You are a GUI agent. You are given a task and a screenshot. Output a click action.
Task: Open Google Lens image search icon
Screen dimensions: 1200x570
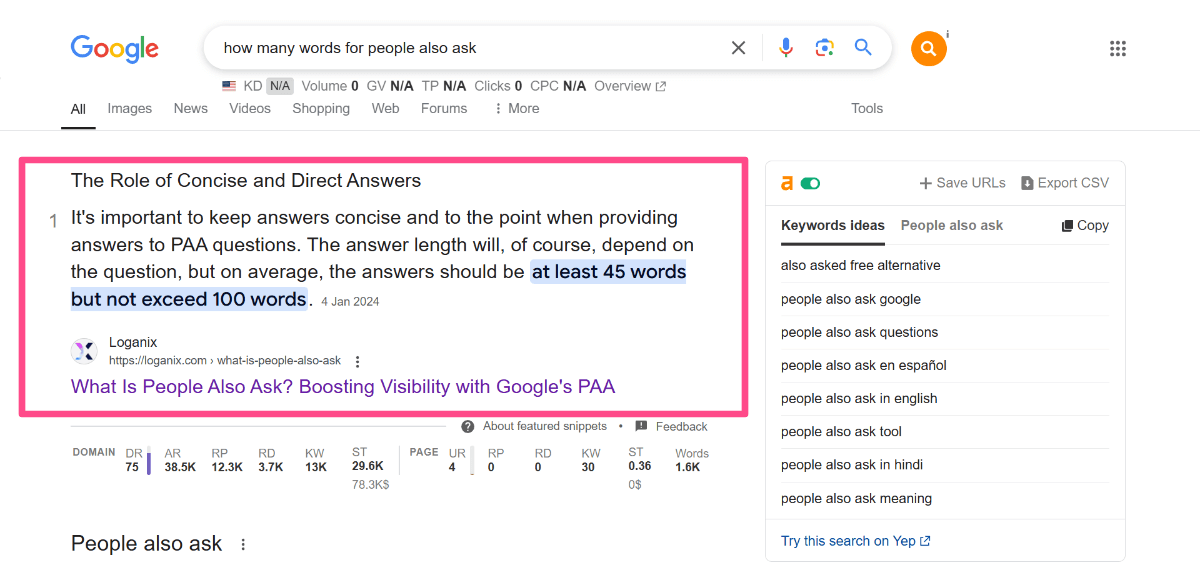tap(824, 48)
